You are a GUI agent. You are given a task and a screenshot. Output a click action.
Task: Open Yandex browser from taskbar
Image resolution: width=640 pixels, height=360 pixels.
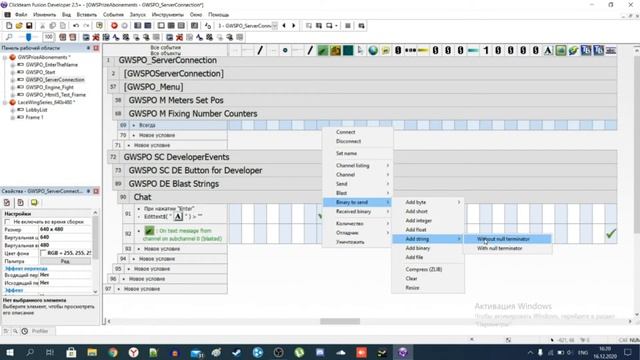(133, 352)
